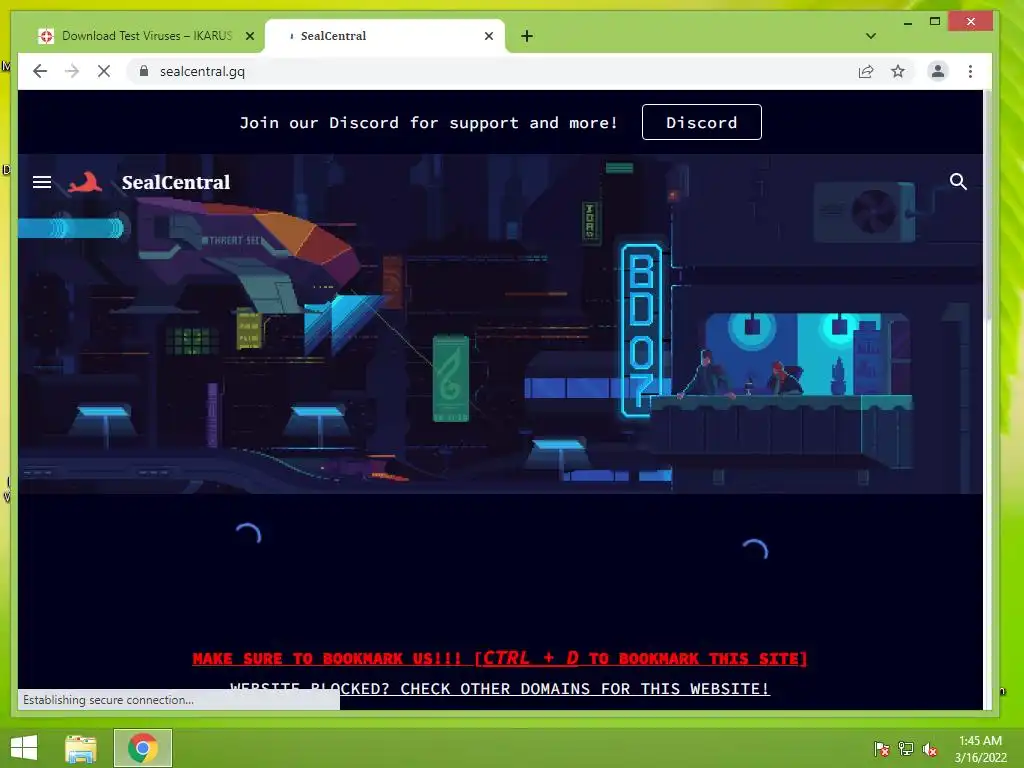Click the 'Join our Discord for support' text

[428, 123]
